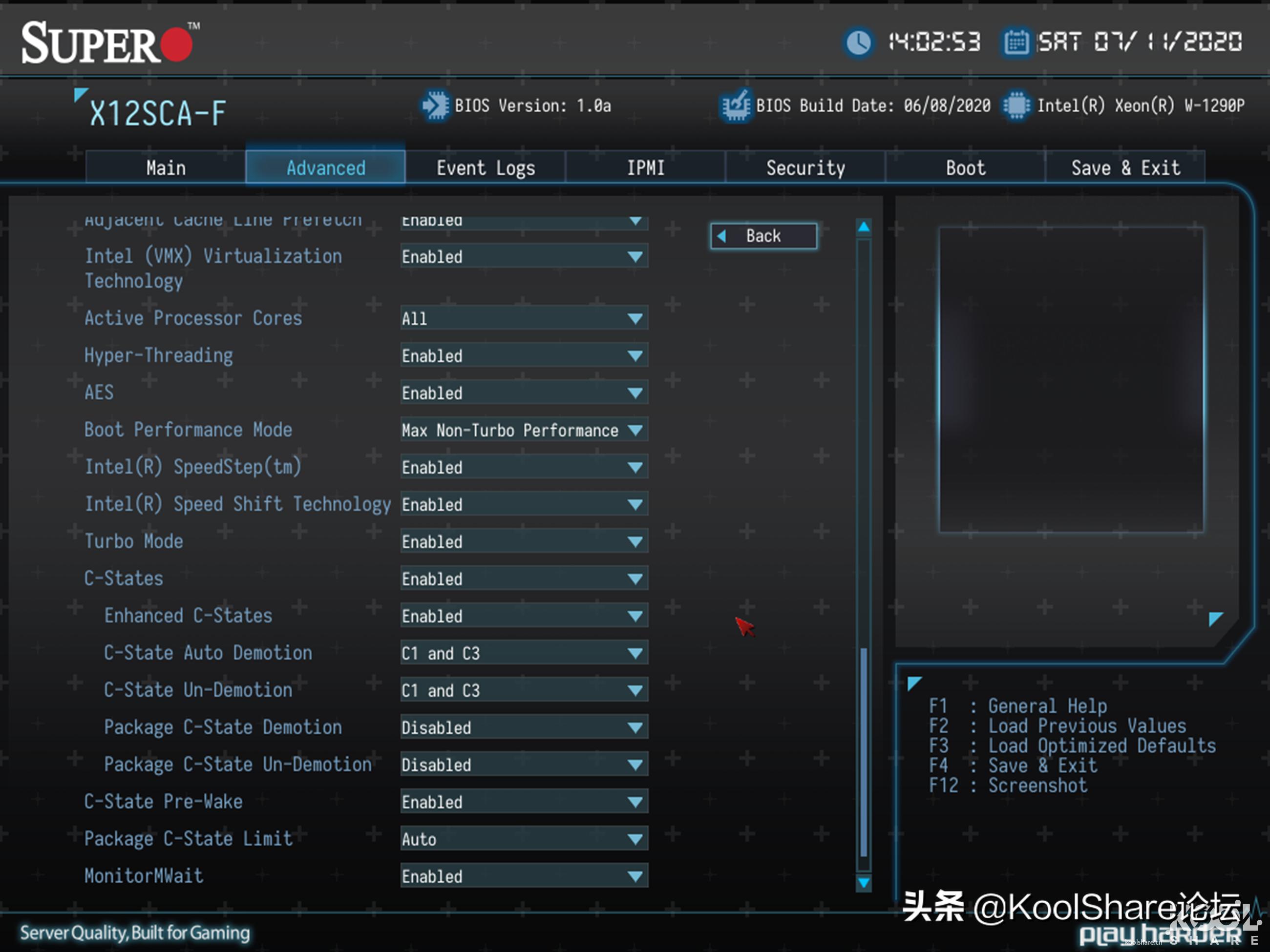The width and height of the screenshot is (1270, 952).
Task: Click the Intel Xeon processor icon
Action: (1016, 105)
